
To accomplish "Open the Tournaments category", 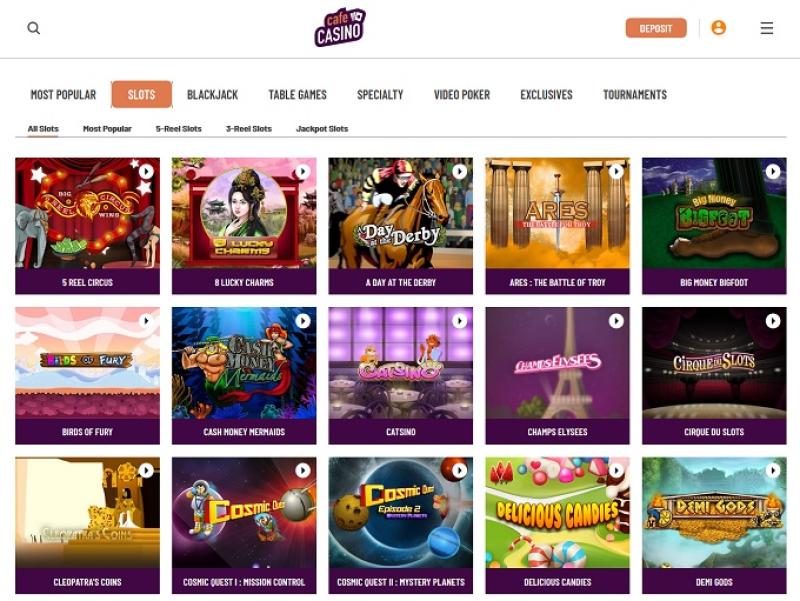I will (x=635, y=95).
